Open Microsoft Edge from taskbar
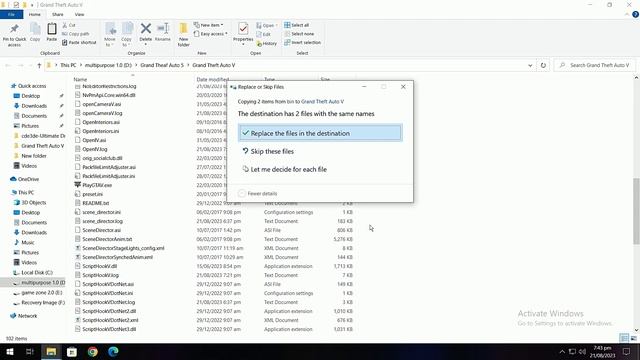640x360 pixels. click(113, 351)
